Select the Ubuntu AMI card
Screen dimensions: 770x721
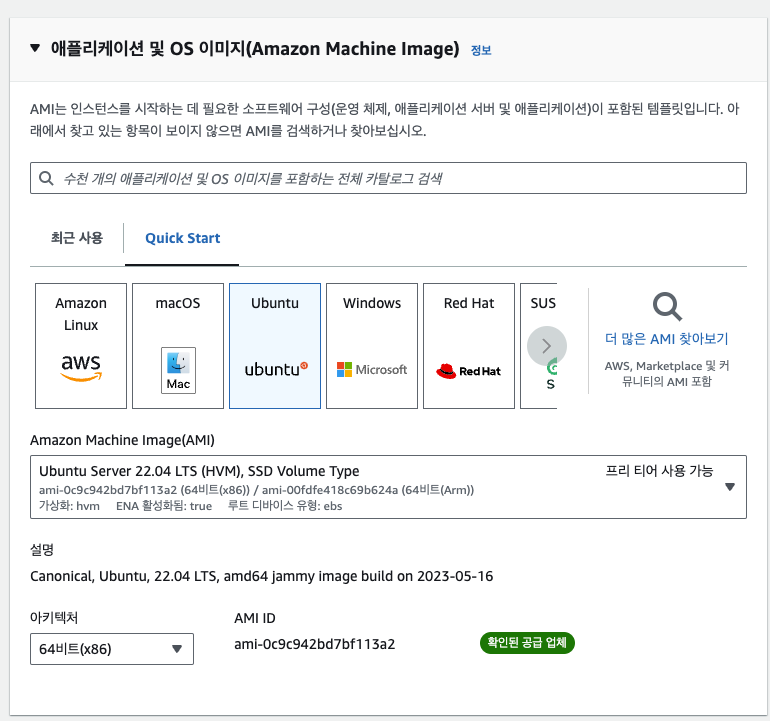[275, 346]
